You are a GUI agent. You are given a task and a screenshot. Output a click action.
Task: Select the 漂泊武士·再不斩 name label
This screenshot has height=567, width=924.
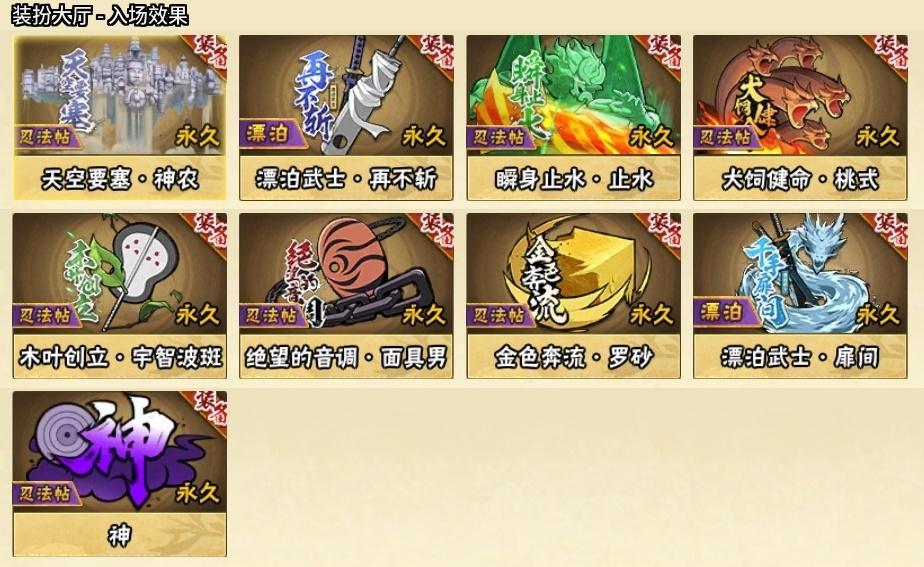pos(346,179)
